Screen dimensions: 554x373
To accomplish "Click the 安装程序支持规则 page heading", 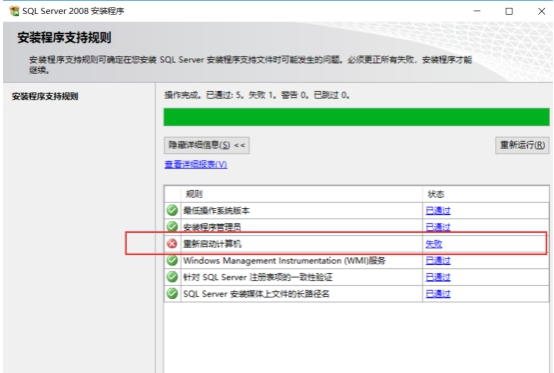I will pos(64,37).
